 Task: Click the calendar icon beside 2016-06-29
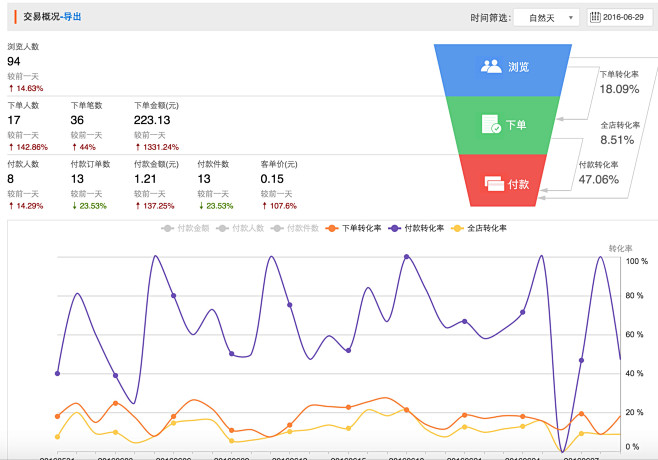click(x=595, y=17)
